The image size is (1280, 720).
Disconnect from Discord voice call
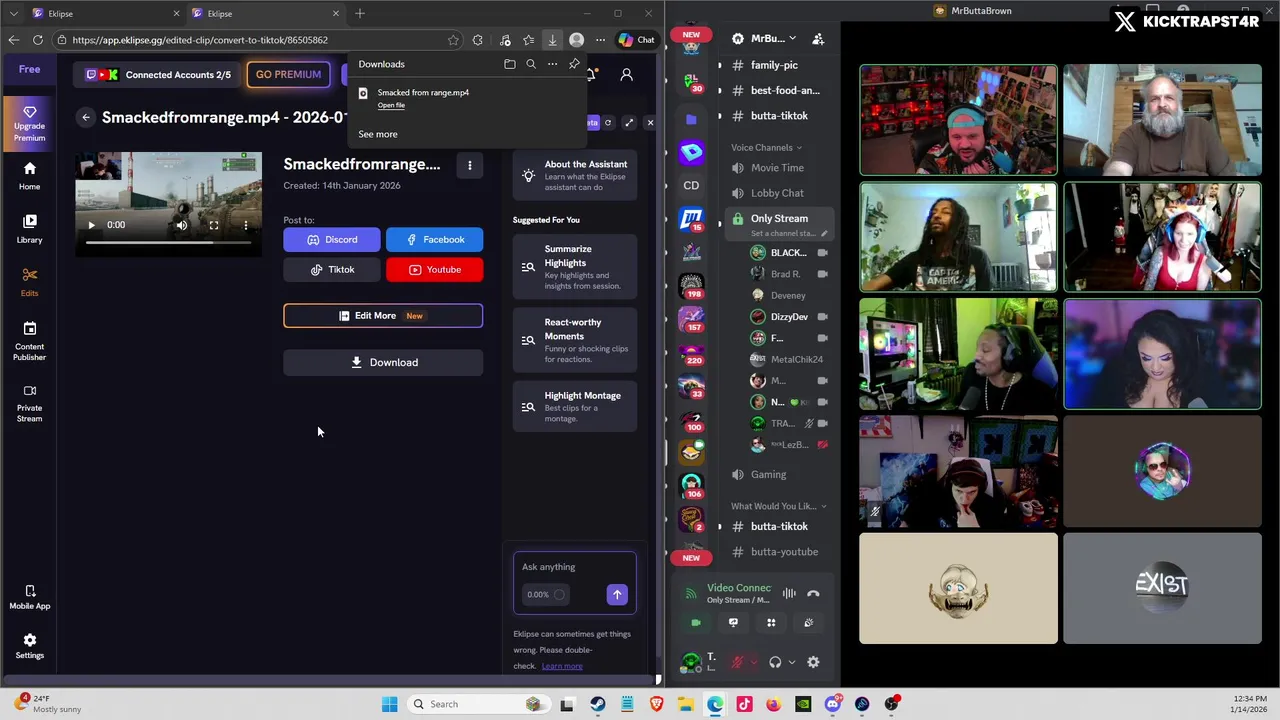[813, 594]
